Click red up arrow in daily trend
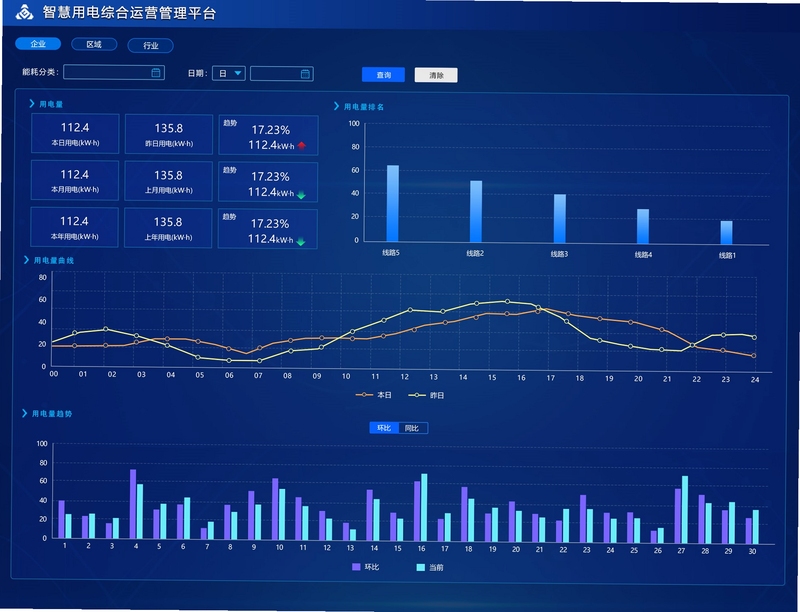This screenshot has width=800, height=612. 302,146
